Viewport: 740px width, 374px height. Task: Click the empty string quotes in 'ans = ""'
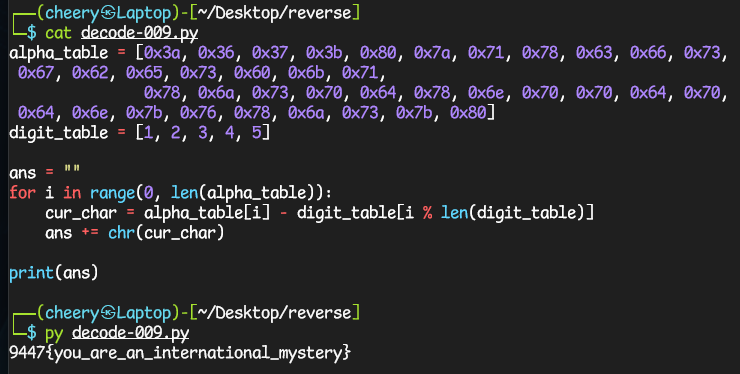[x=72, y=169]
